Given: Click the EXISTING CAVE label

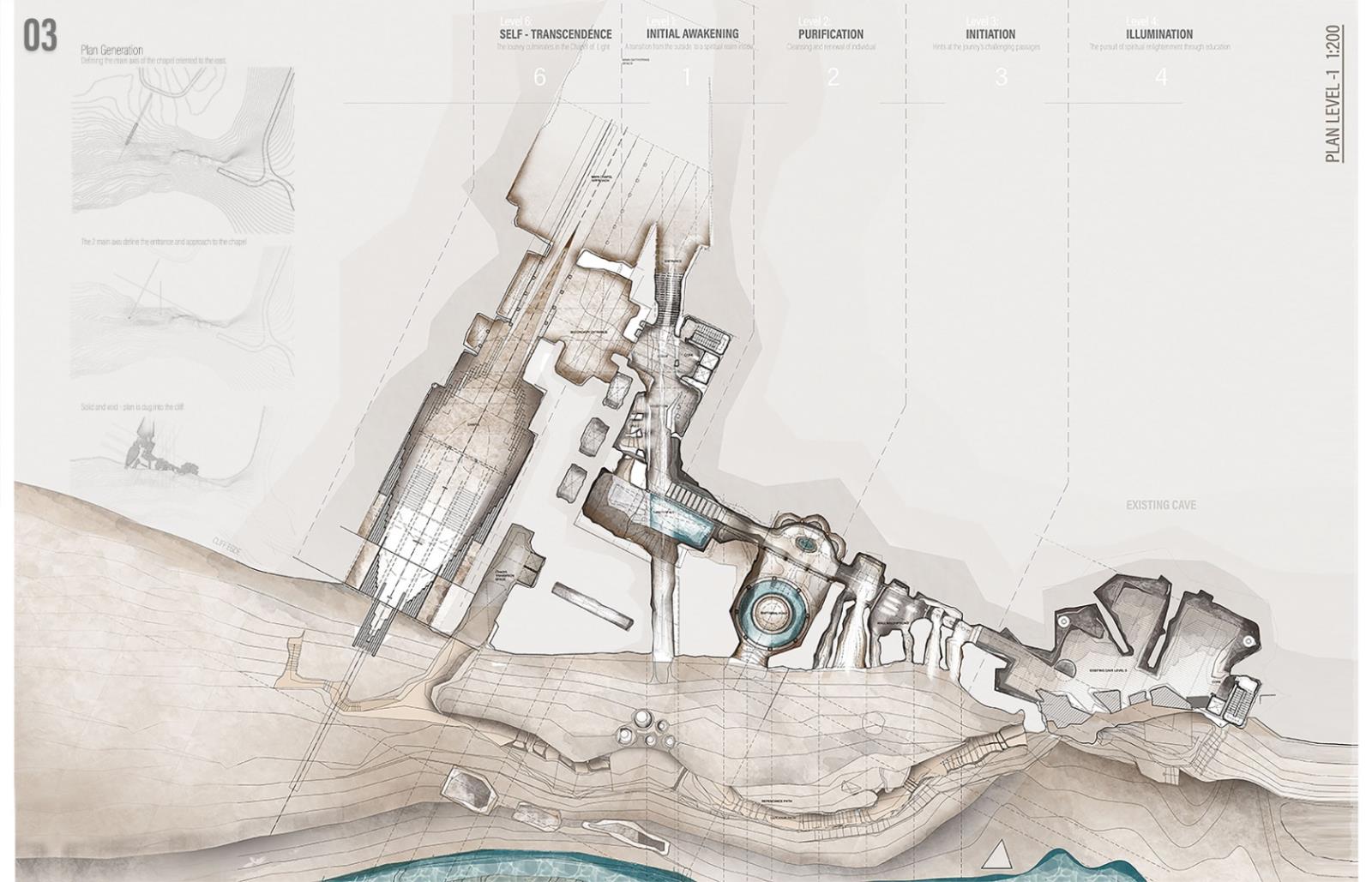Looking at the screenshot, I should click(x=1160, y=505).
